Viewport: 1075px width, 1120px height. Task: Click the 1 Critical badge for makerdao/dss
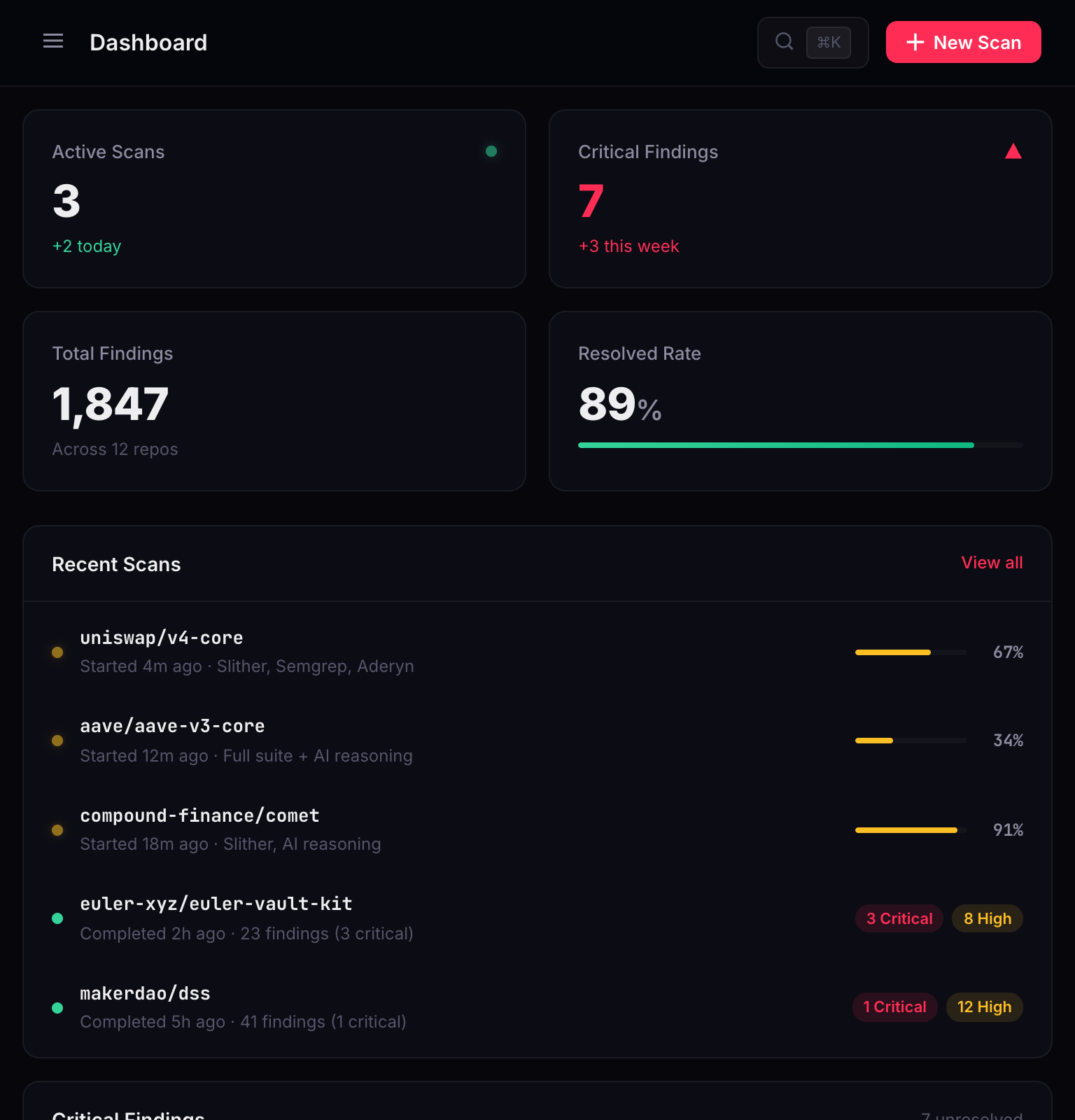click(894, 1007)
